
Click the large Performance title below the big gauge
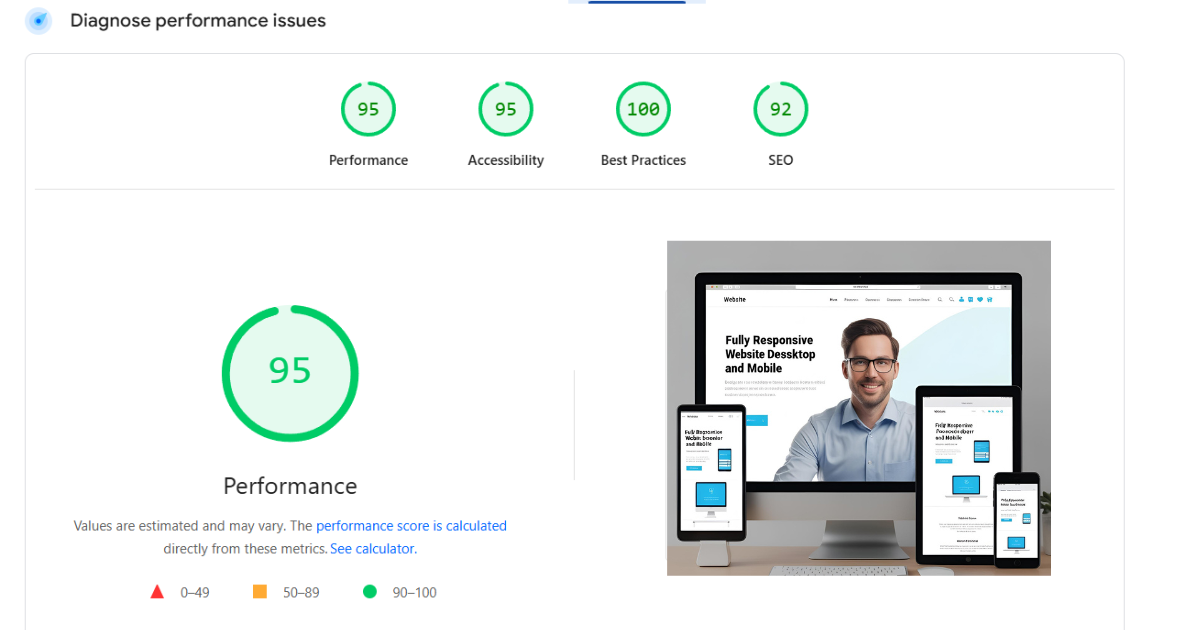pos(290,486)
